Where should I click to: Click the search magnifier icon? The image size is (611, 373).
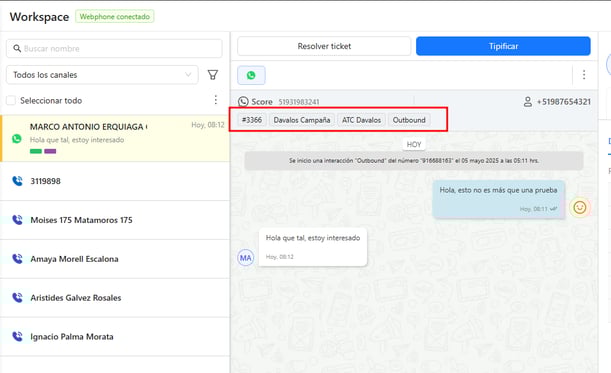(x=17, y=48)
